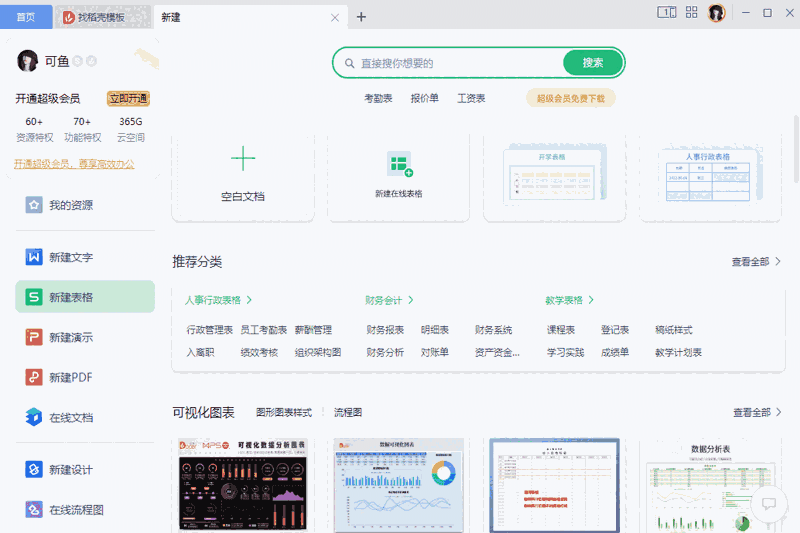Click the window layout icon in title bar

click(666, 12)
